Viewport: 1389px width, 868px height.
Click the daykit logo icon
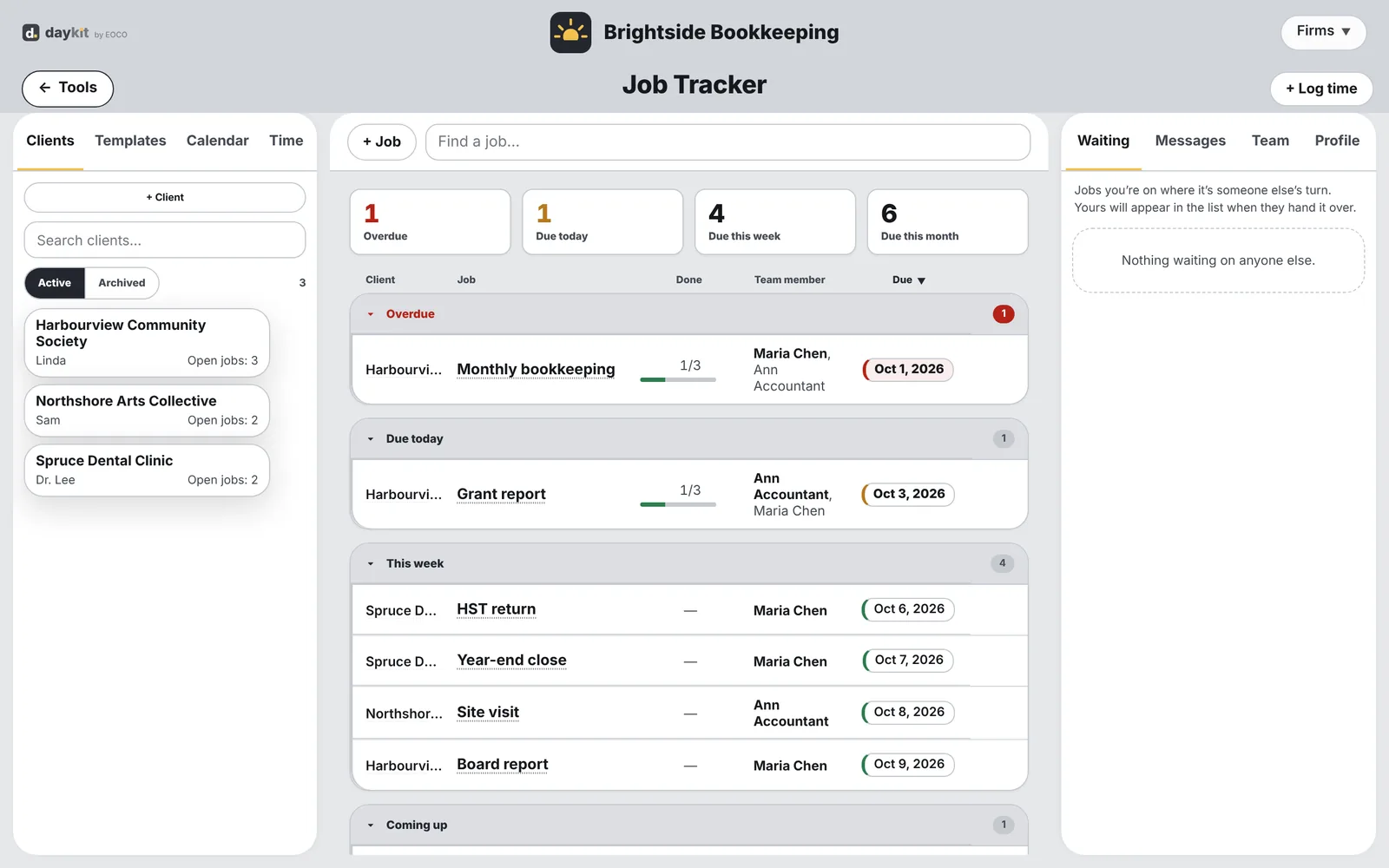point(30,33)
